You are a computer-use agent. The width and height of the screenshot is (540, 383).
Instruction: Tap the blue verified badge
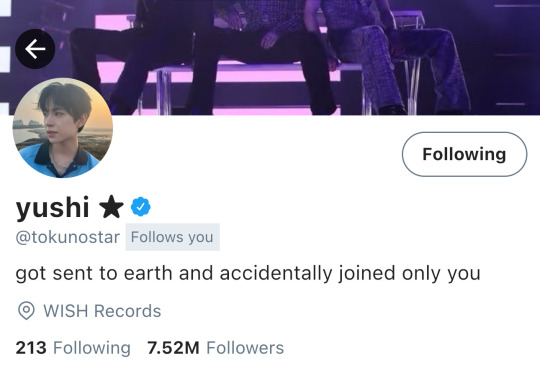click(141, 207)
